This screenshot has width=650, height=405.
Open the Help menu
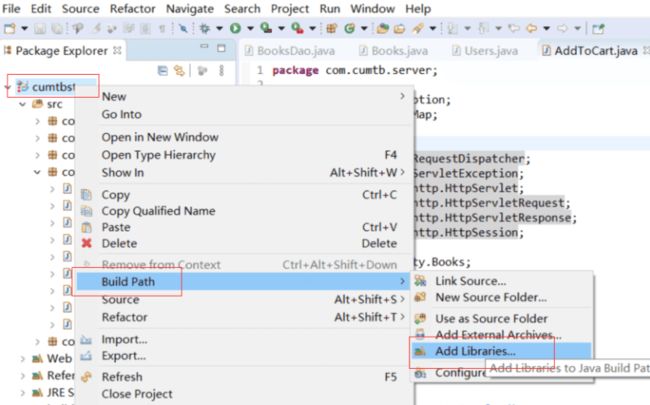pos(418,9)
